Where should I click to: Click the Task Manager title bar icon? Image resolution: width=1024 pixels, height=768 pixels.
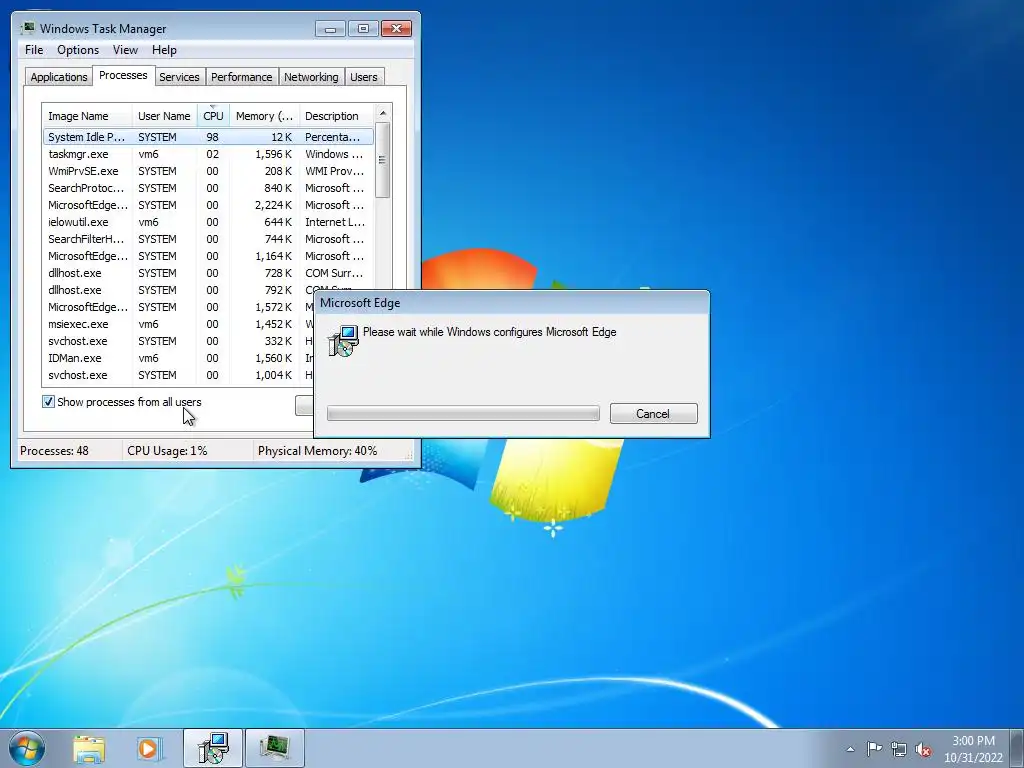(x=27, y=28)
